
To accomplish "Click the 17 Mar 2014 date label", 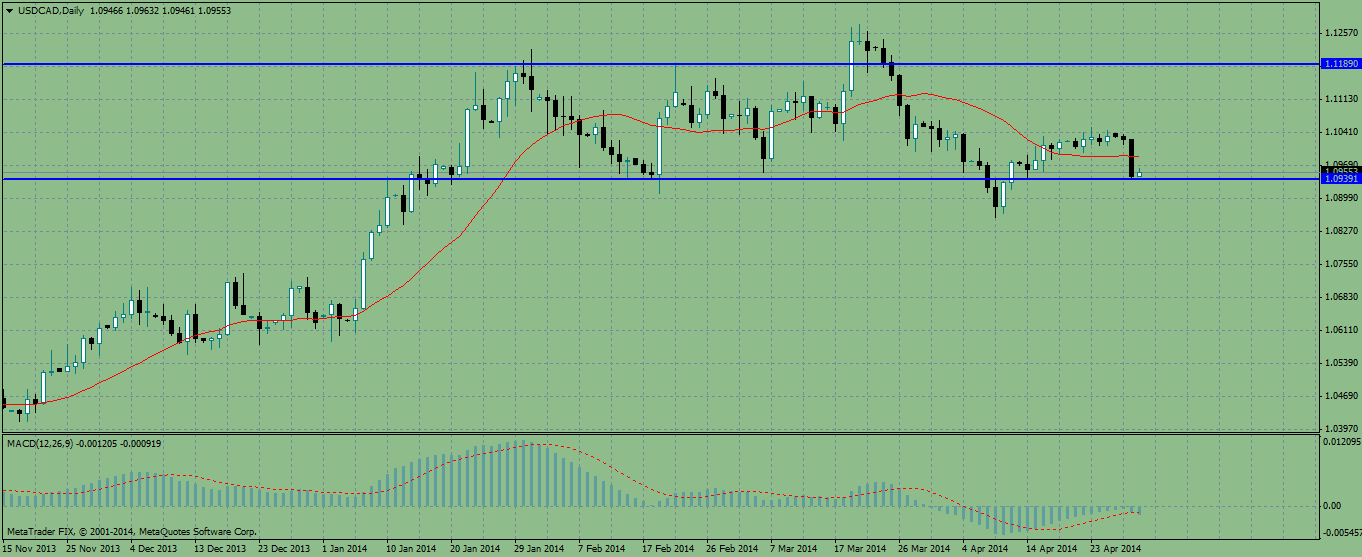I will point(860,549).
